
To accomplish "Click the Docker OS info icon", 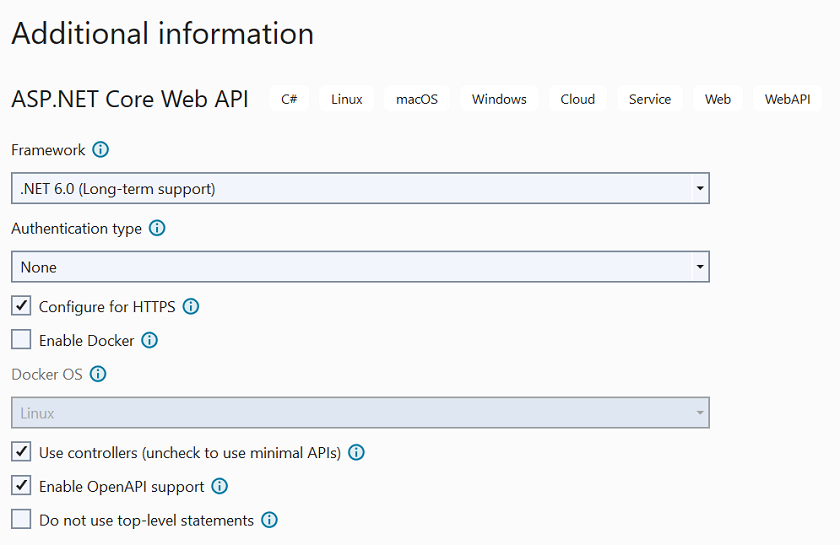I will (98, 374).
